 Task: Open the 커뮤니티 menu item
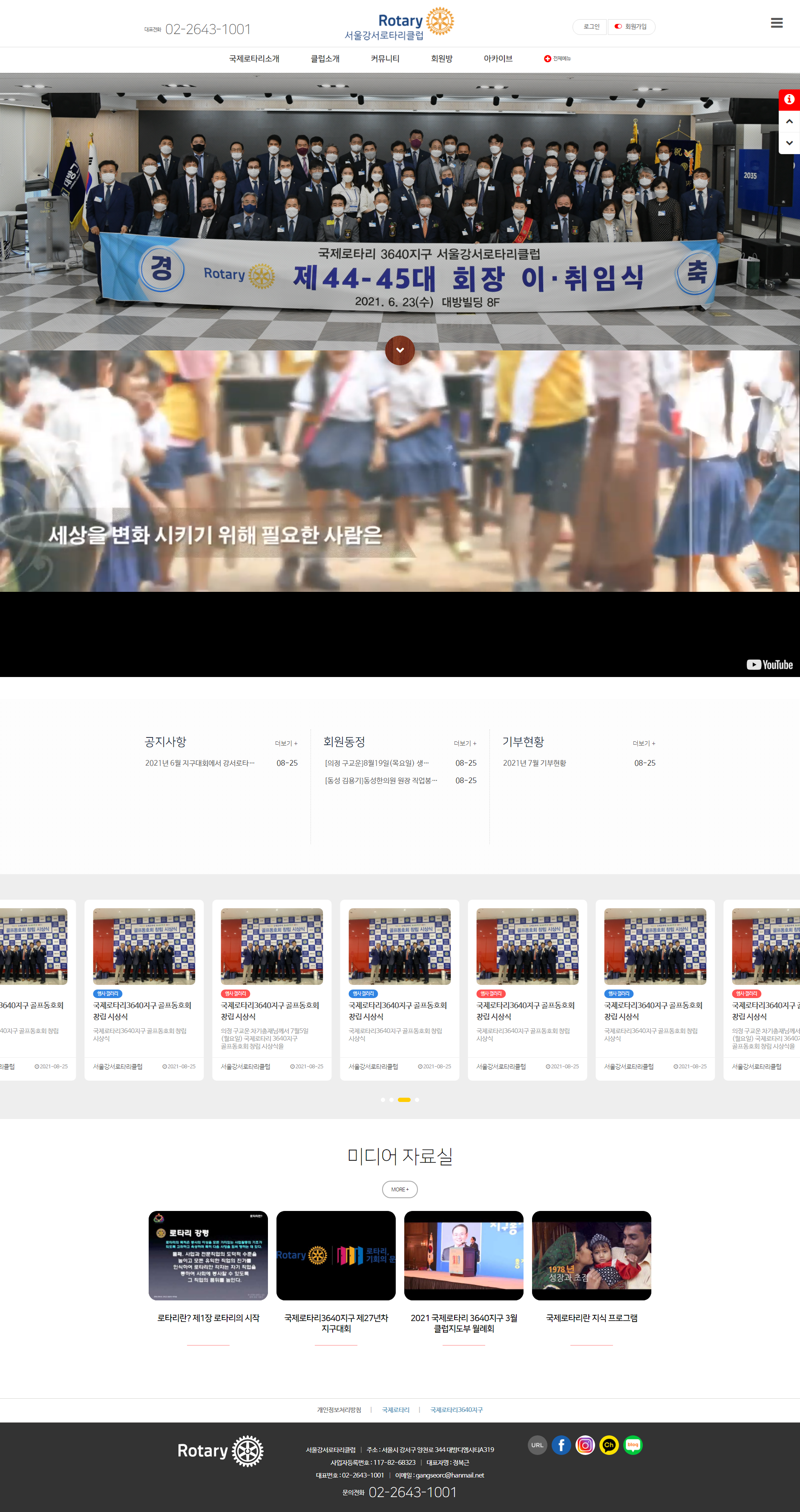385,59
